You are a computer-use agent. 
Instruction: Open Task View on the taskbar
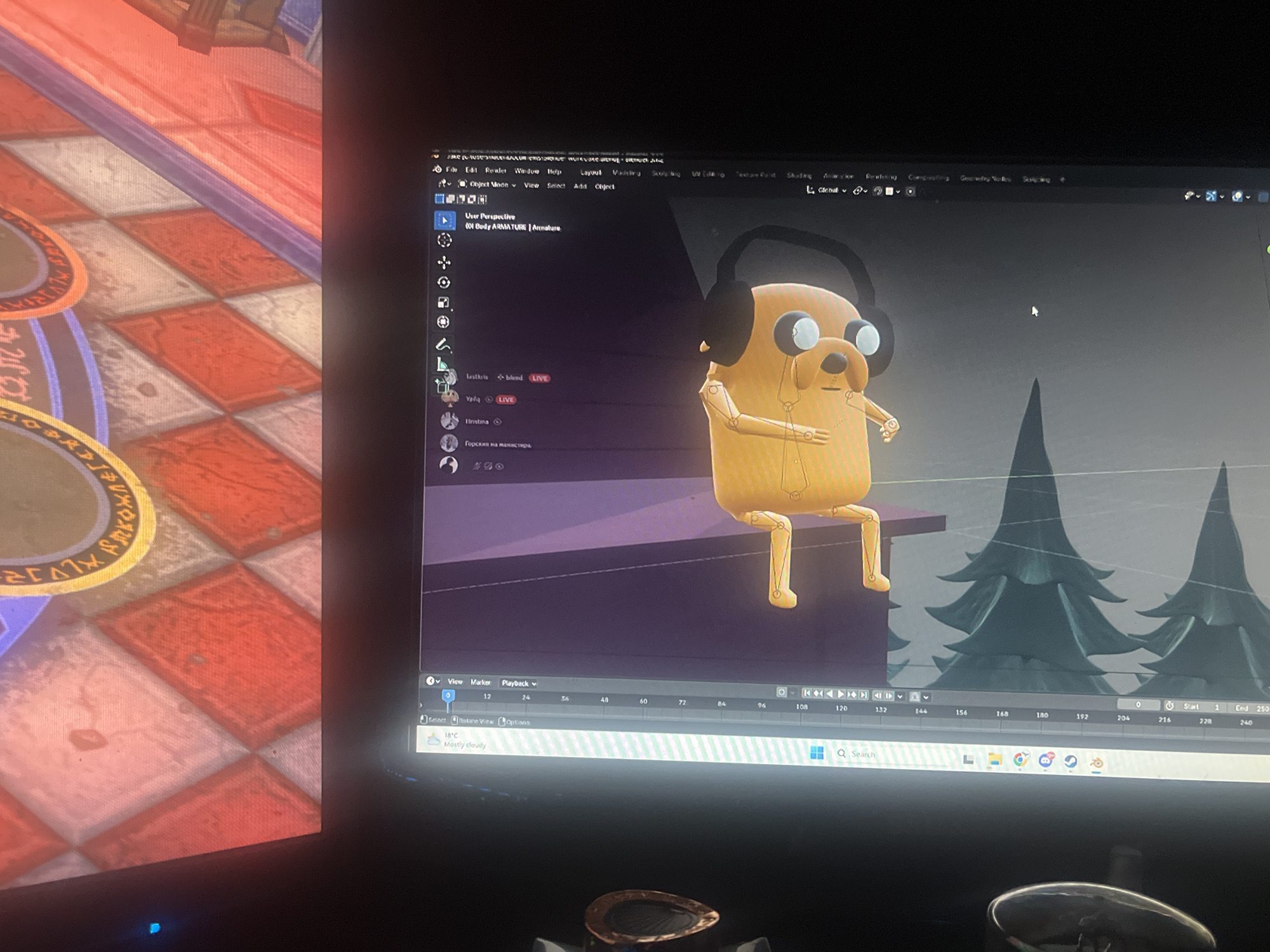point(968,758)
